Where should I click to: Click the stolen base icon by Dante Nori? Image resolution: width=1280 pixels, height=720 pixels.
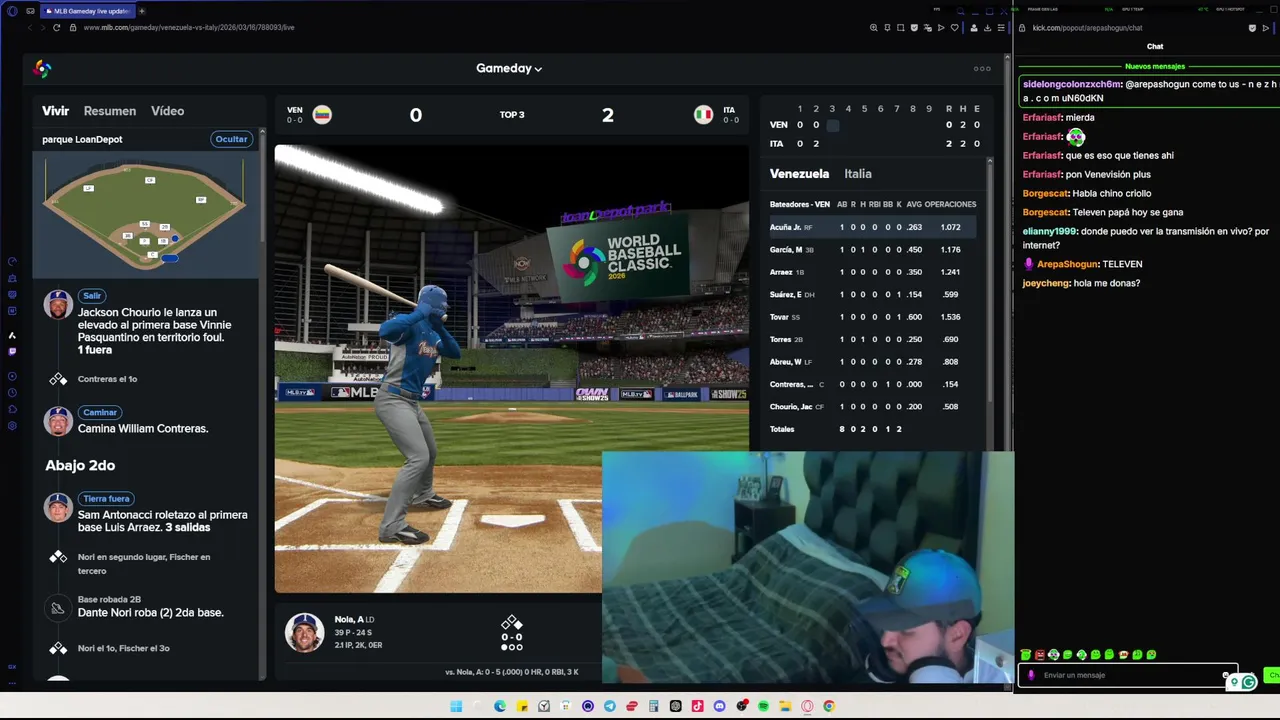(x=58, y=607)
